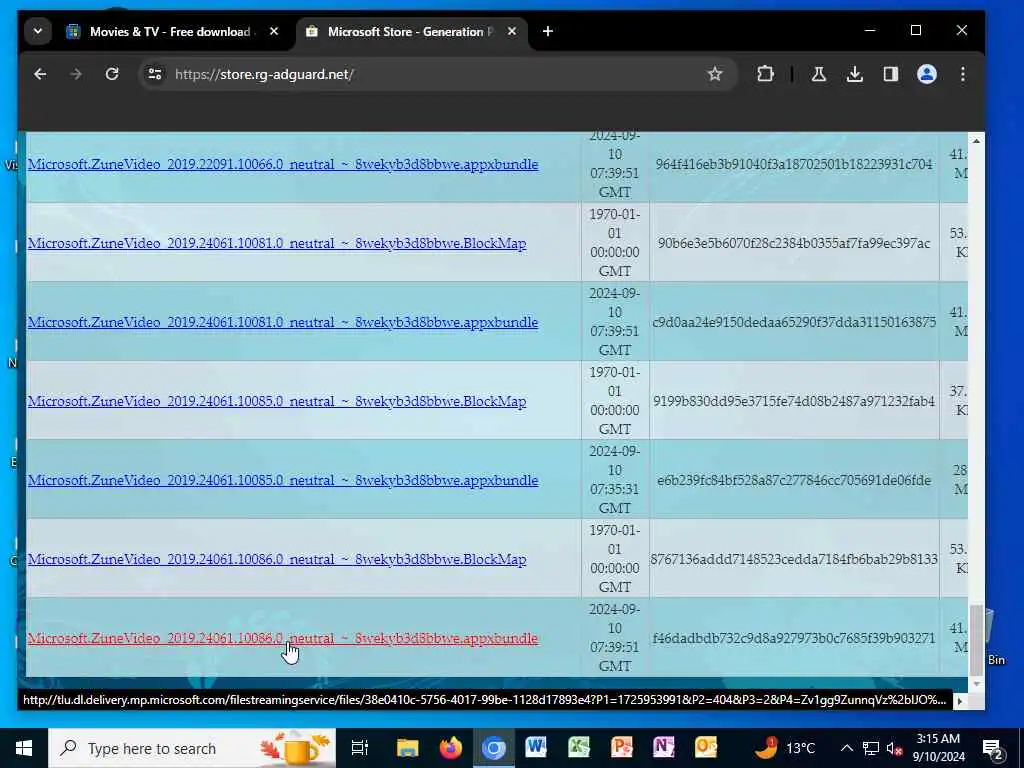Open the muted volume tray icon

[895, 748]
